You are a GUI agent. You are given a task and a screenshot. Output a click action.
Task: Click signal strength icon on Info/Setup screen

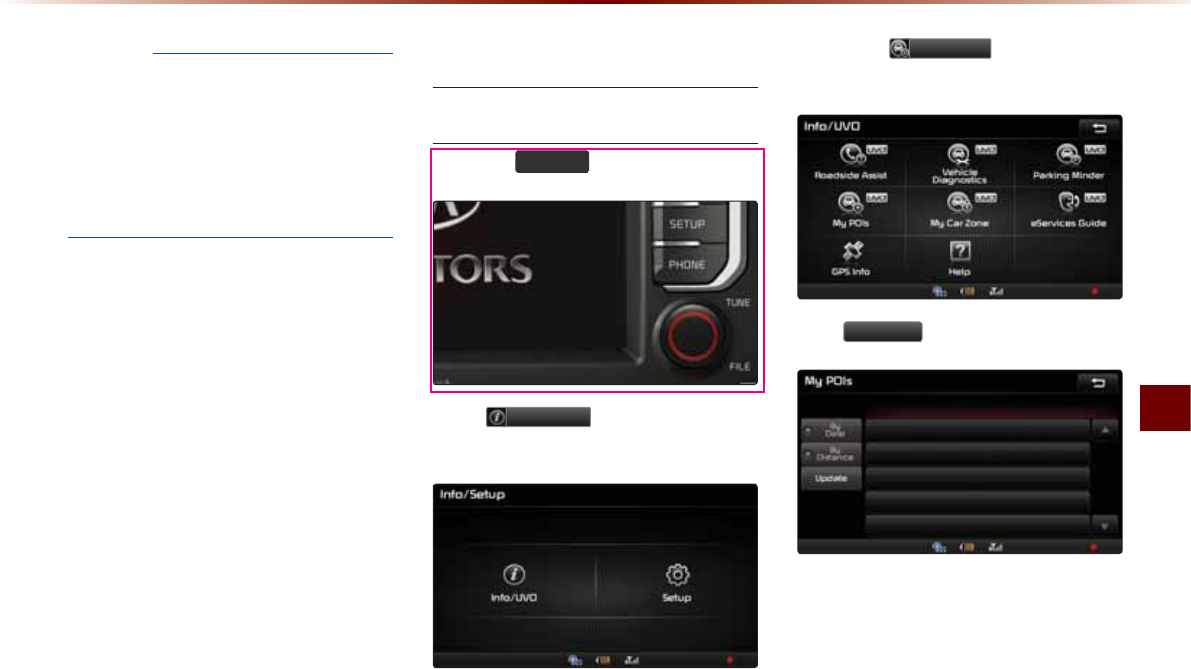click(x=631, y=661)
